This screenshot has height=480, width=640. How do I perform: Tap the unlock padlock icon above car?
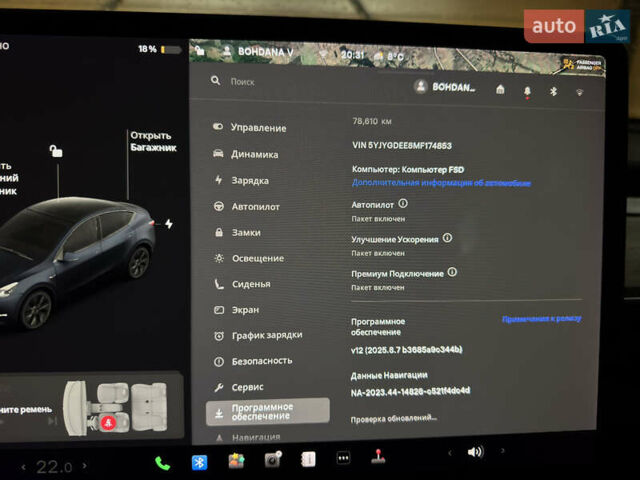click(56, 151)
